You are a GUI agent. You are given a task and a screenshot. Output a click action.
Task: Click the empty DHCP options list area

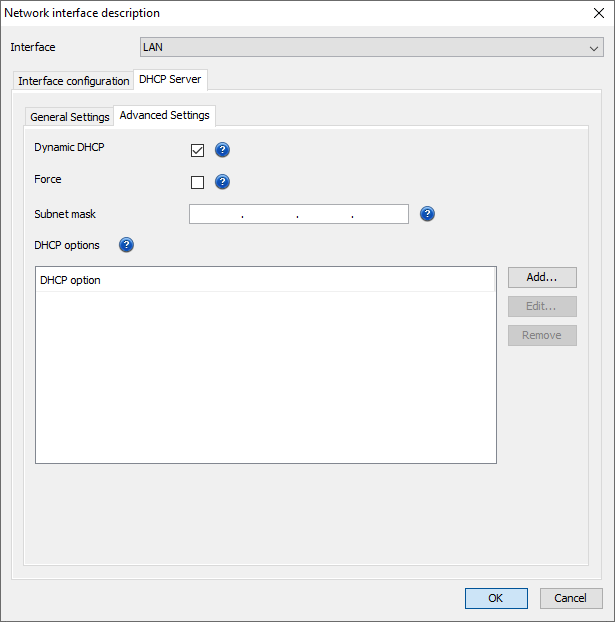pyautogui.click(x=265, y=380)
